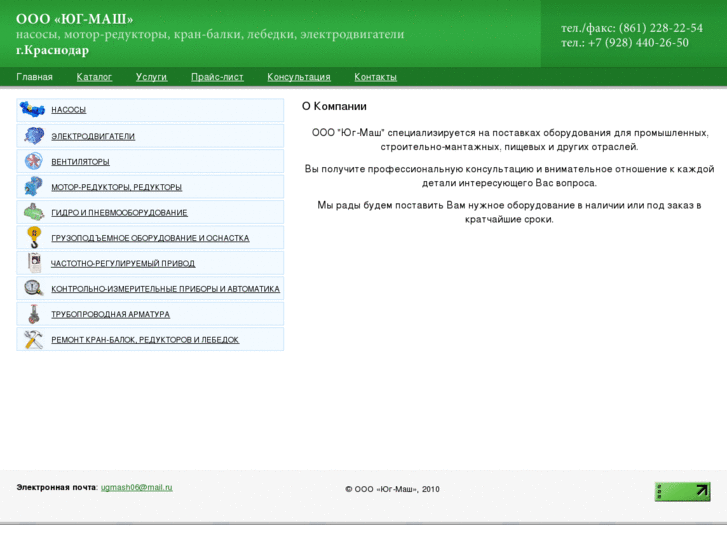The width and height of the screenshot is (727, 545).
Task: Click the О Компании heading
Action: tap(334, 106)
